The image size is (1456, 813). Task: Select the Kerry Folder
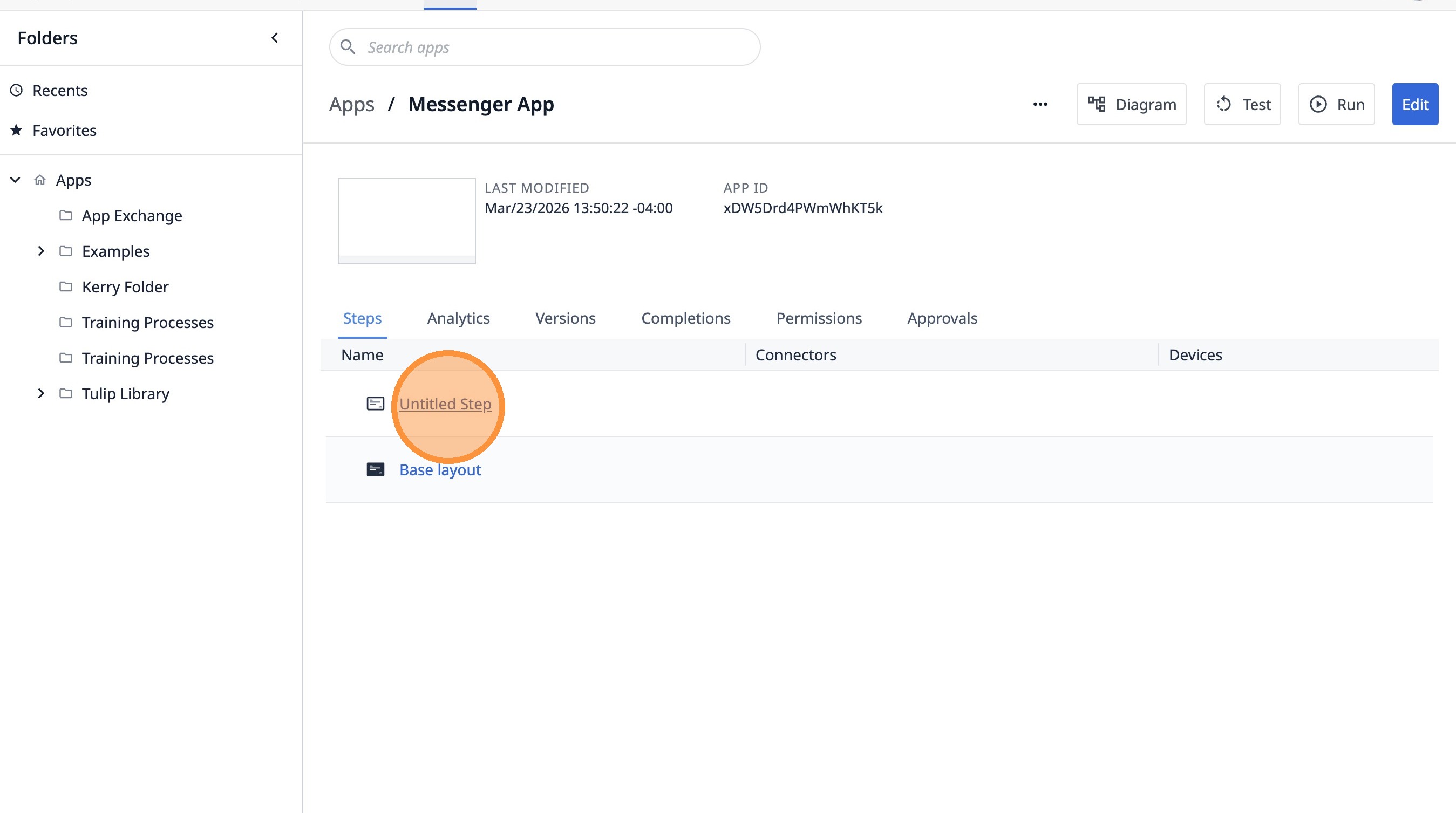[x=125, y=287]
